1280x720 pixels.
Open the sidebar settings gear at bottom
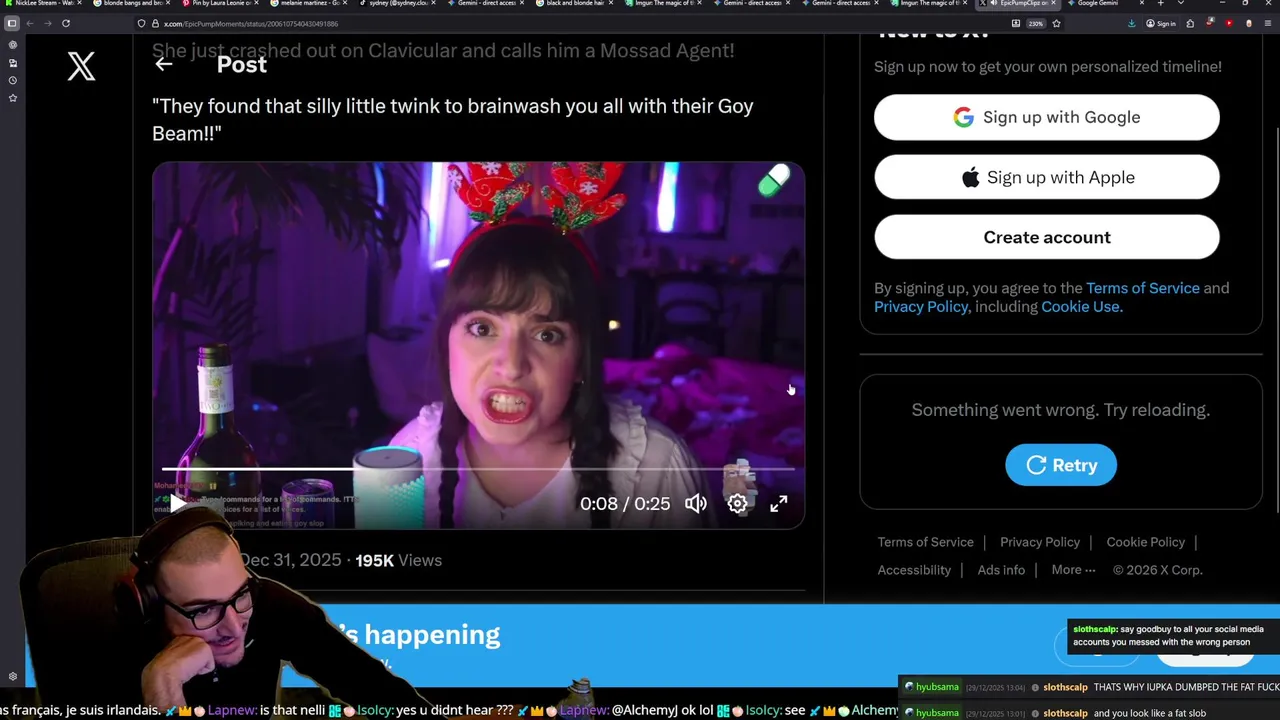click(x=12, y=677)
